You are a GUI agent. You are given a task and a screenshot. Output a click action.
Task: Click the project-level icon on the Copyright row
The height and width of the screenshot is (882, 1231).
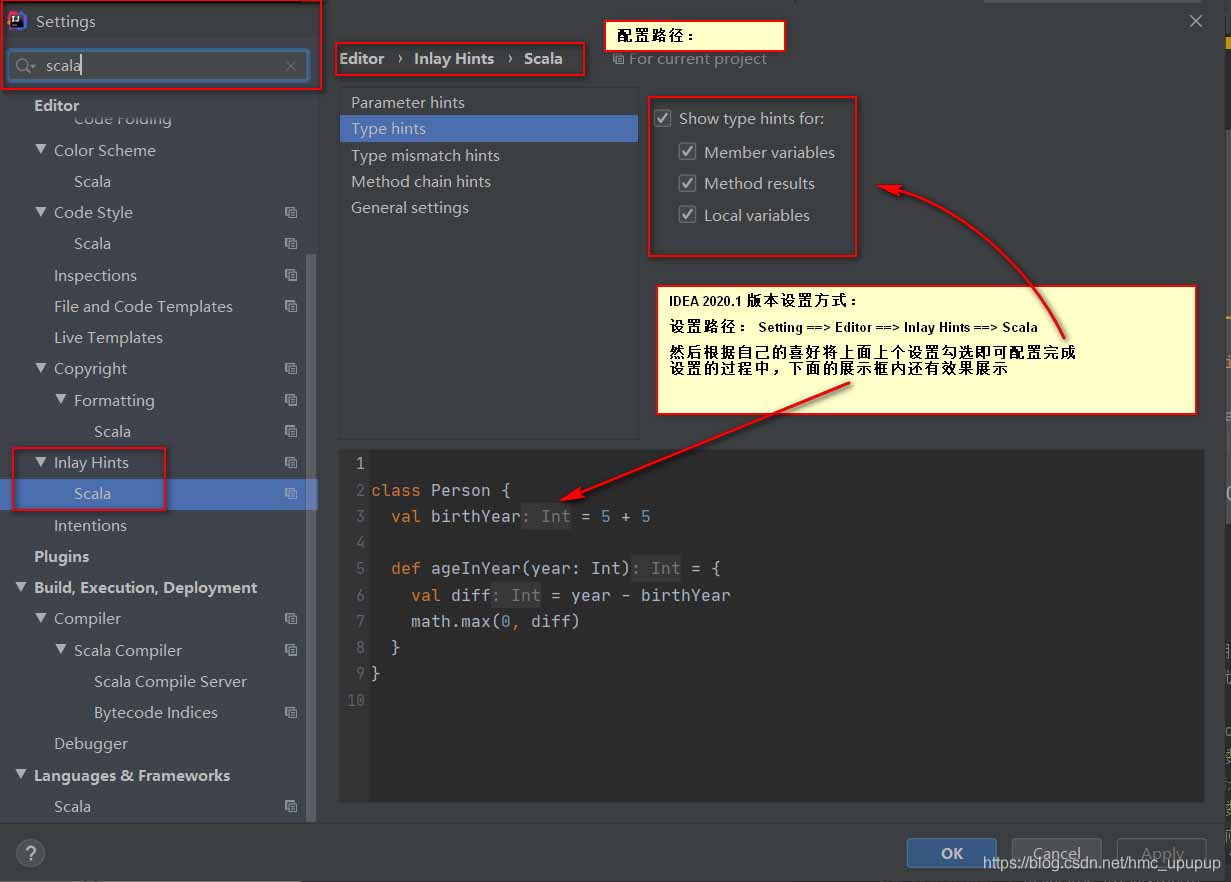coord(291,368)
